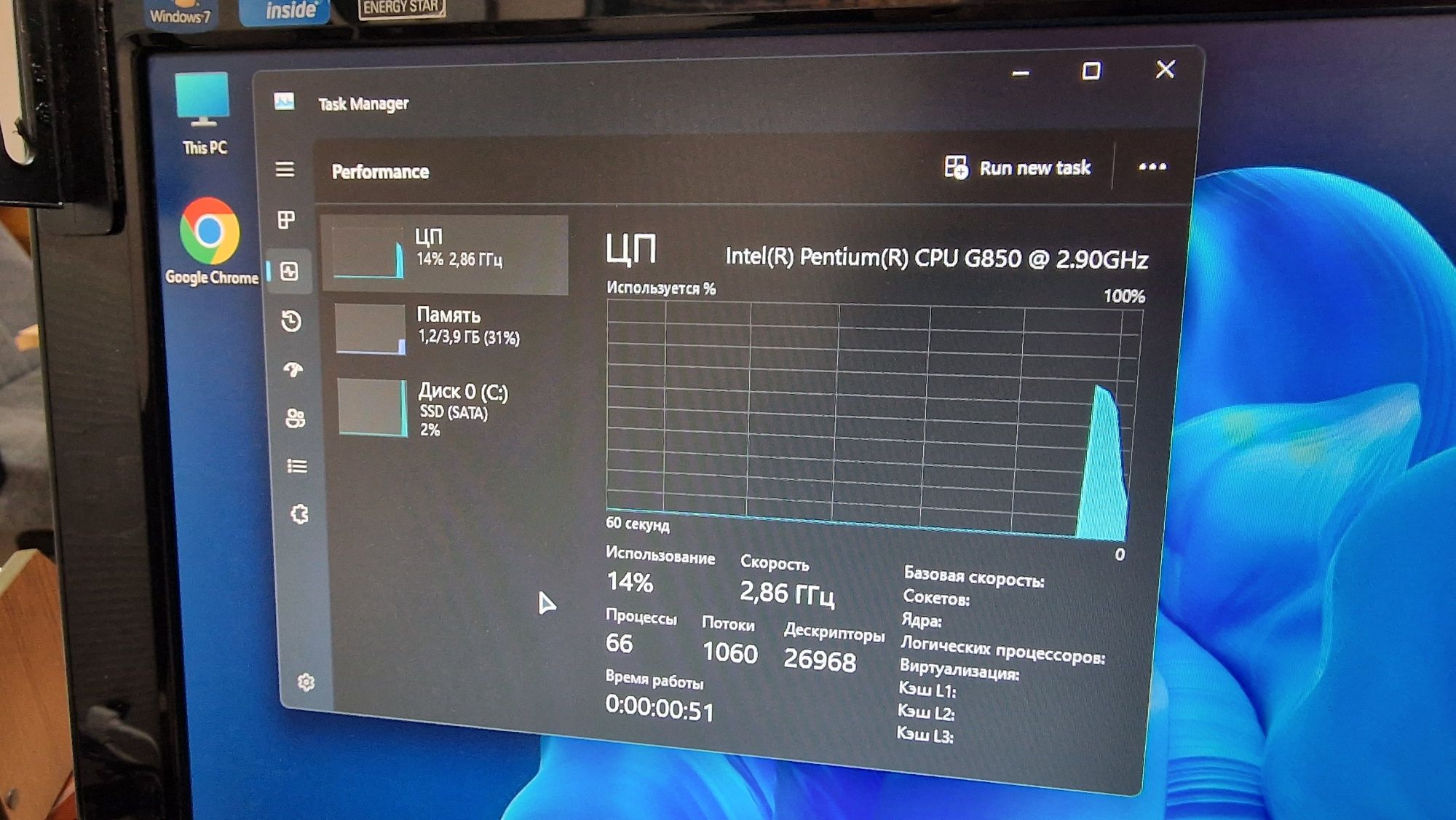
Task: Click the Intel(R) Pentium(R) CPU G850 text
Action: [x=936, y=258]
